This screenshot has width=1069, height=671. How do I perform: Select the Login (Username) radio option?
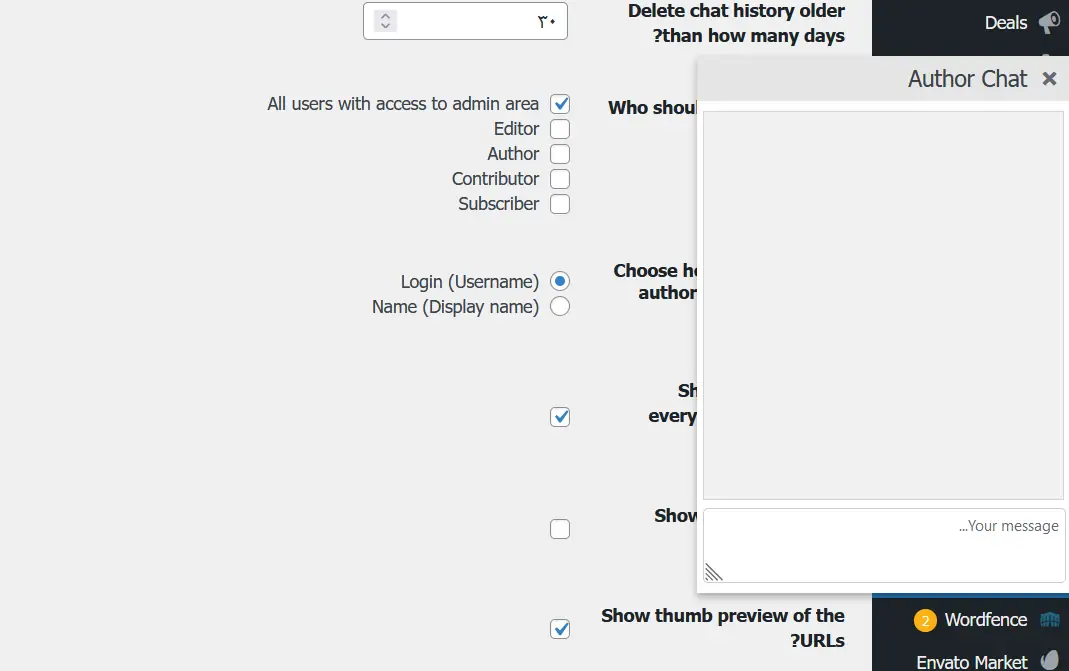(x=560, y=282)
